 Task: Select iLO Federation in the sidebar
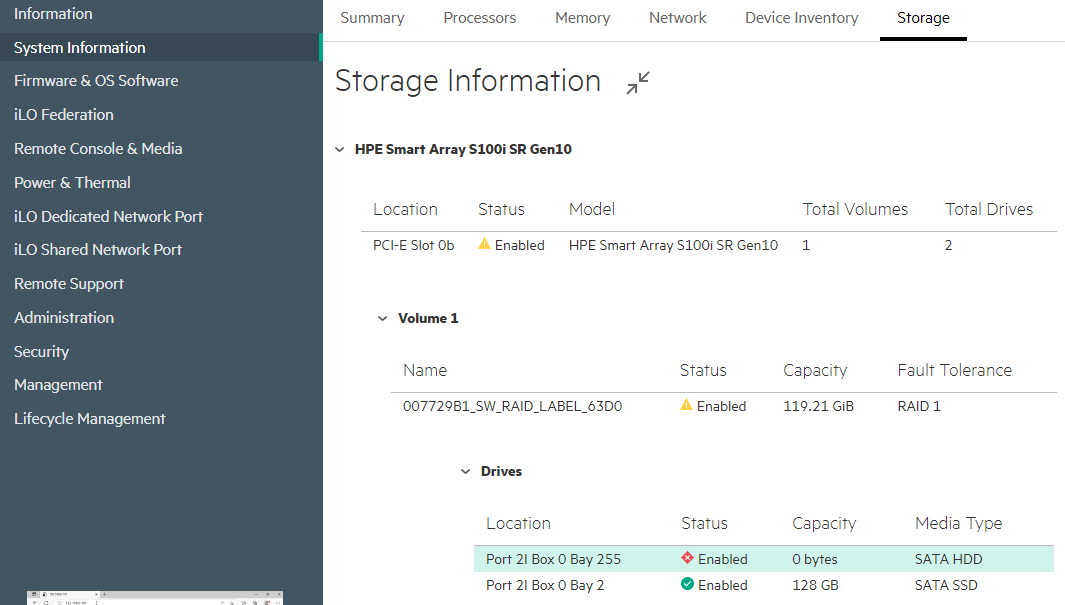63,114
